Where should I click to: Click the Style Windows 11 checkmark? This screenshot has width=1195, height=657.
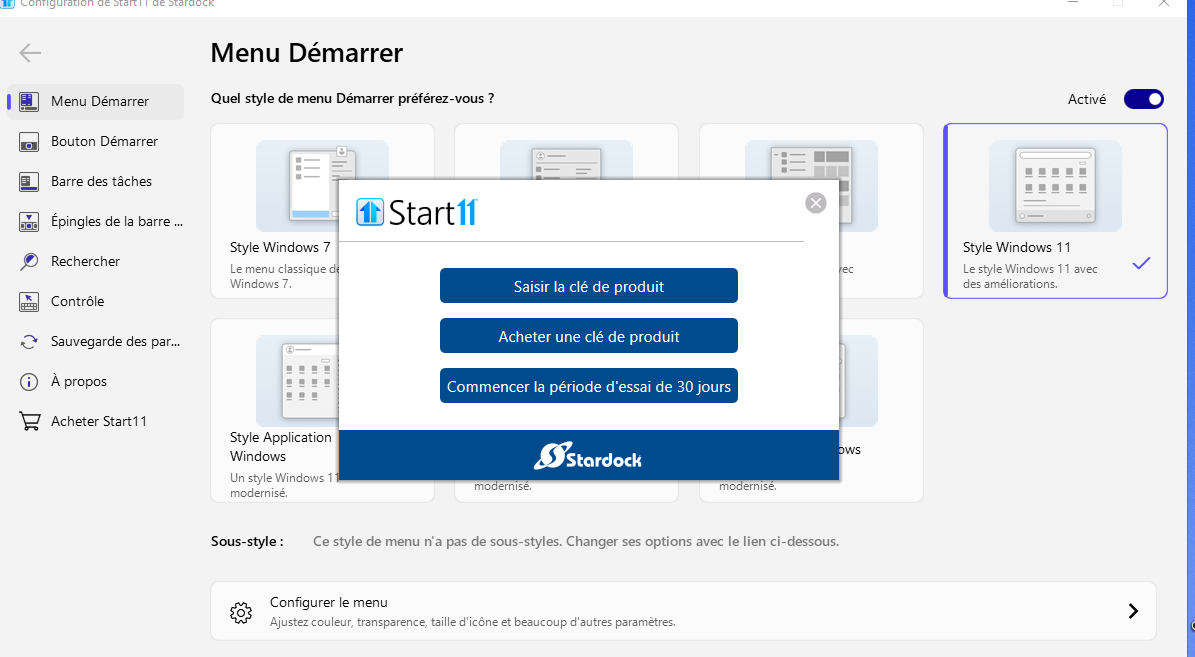point(1141,264)
